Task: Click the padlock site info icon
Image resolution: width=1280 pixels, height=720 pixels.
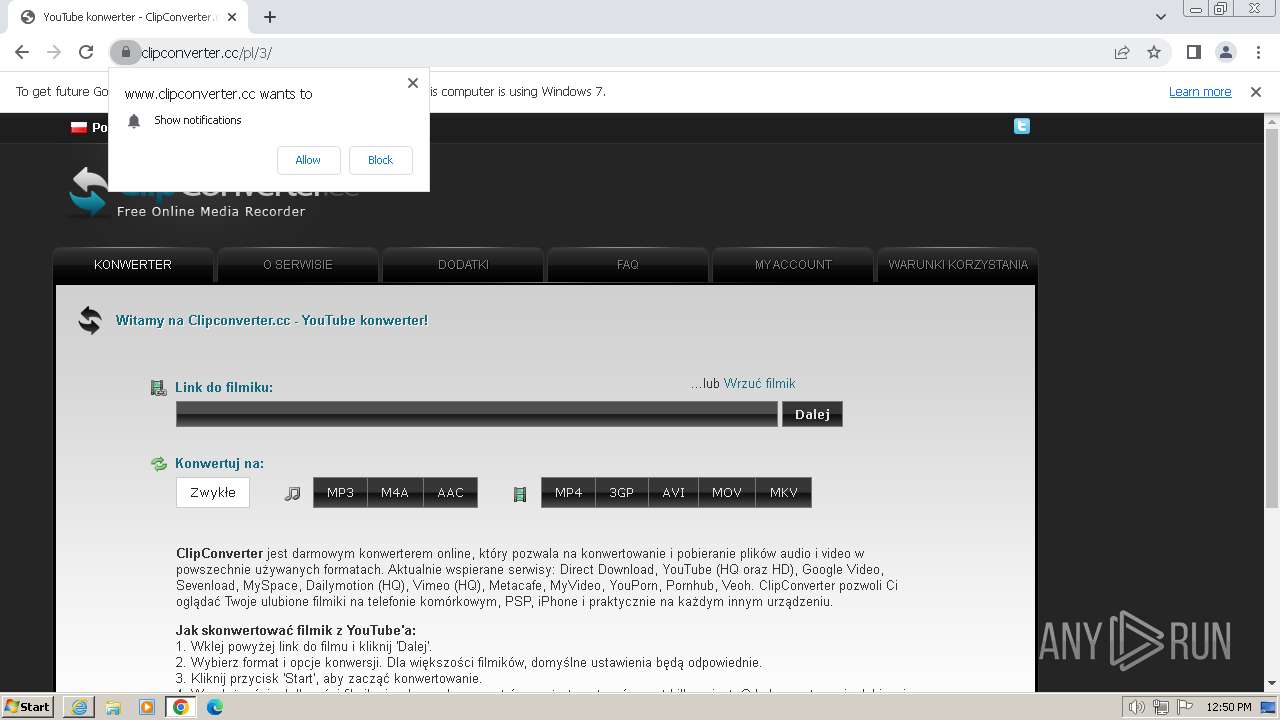Action: click(x=126, y=53)
